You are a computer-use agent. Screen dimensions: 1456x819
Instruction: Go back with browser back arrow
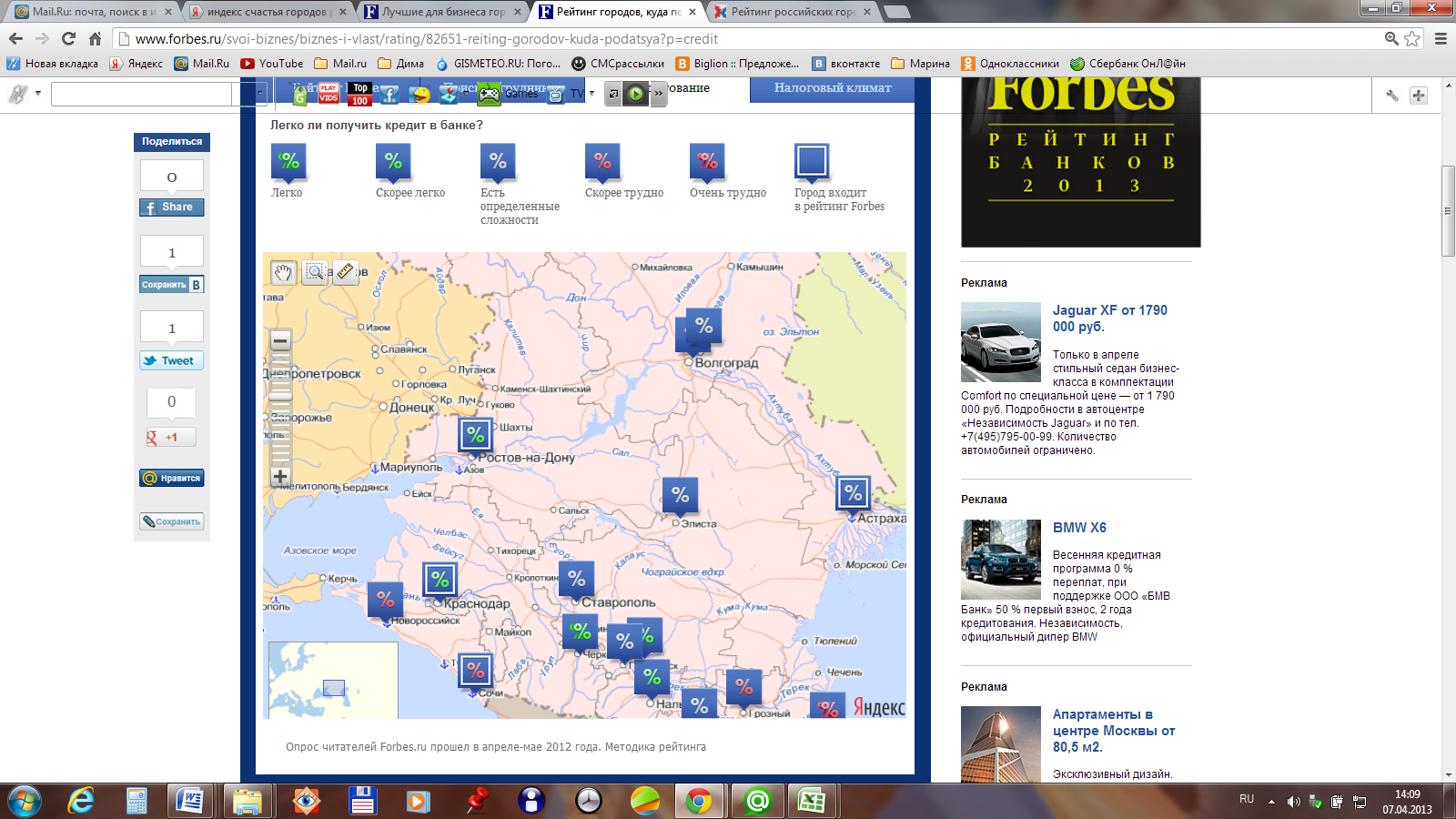(x=15, y=38)
